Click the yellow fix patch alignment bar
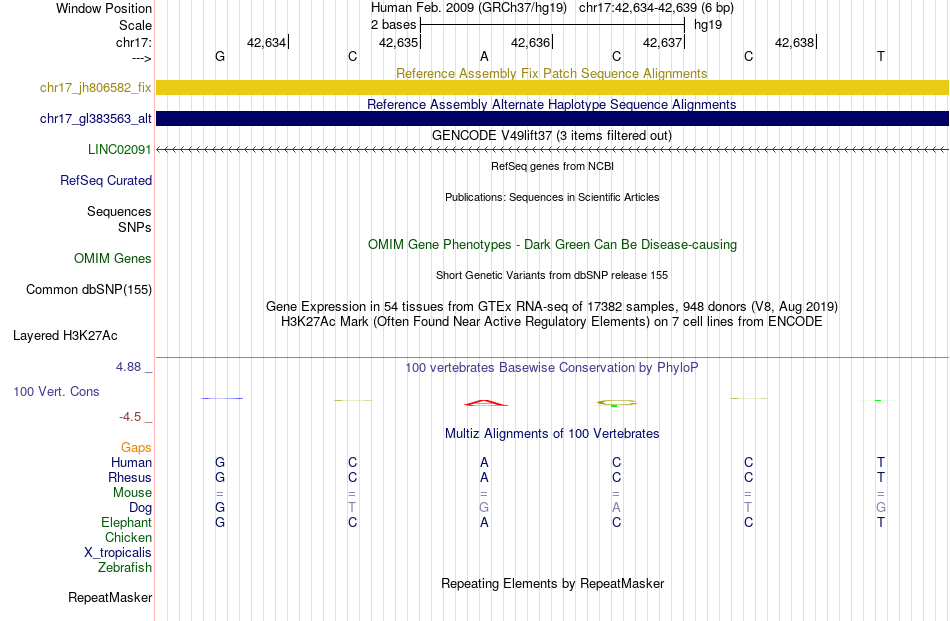This screenshot has height=621, width=950. click(553, 87)
